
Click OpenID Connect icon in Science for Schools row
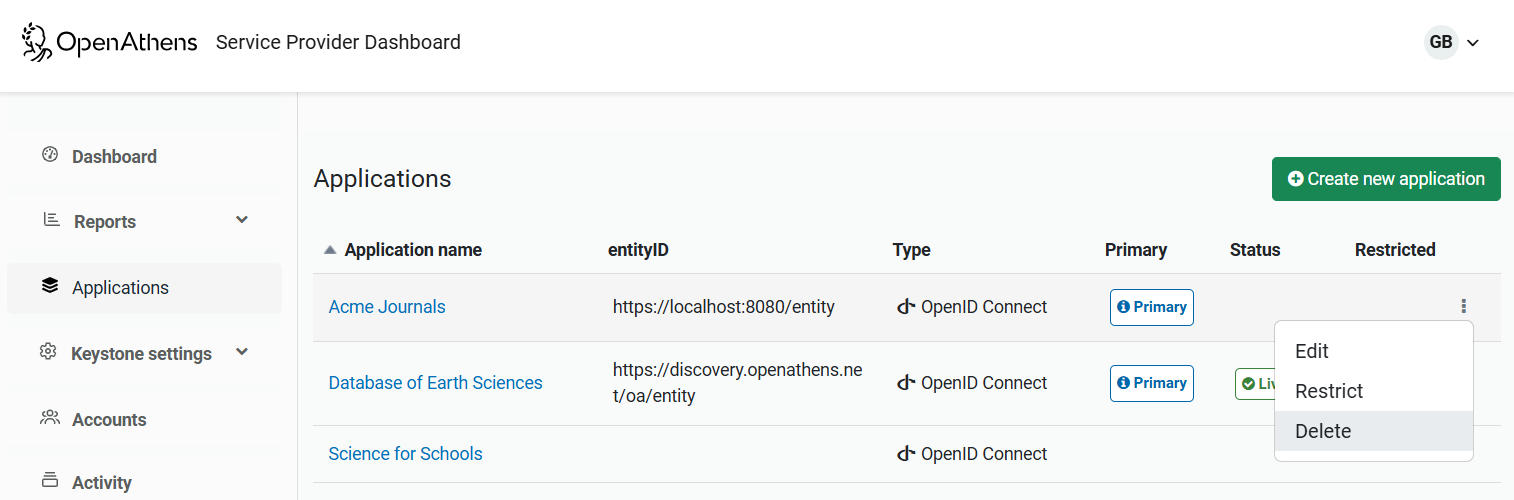(906, 454)
